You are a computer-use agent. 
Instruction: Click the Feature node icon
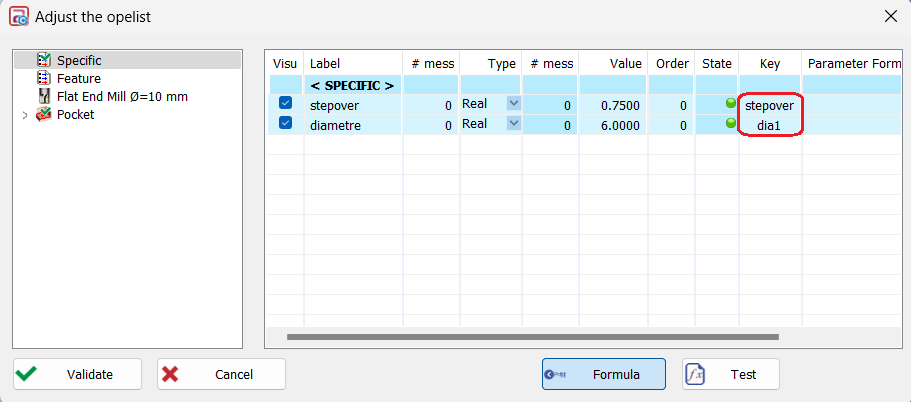point(44,79)
